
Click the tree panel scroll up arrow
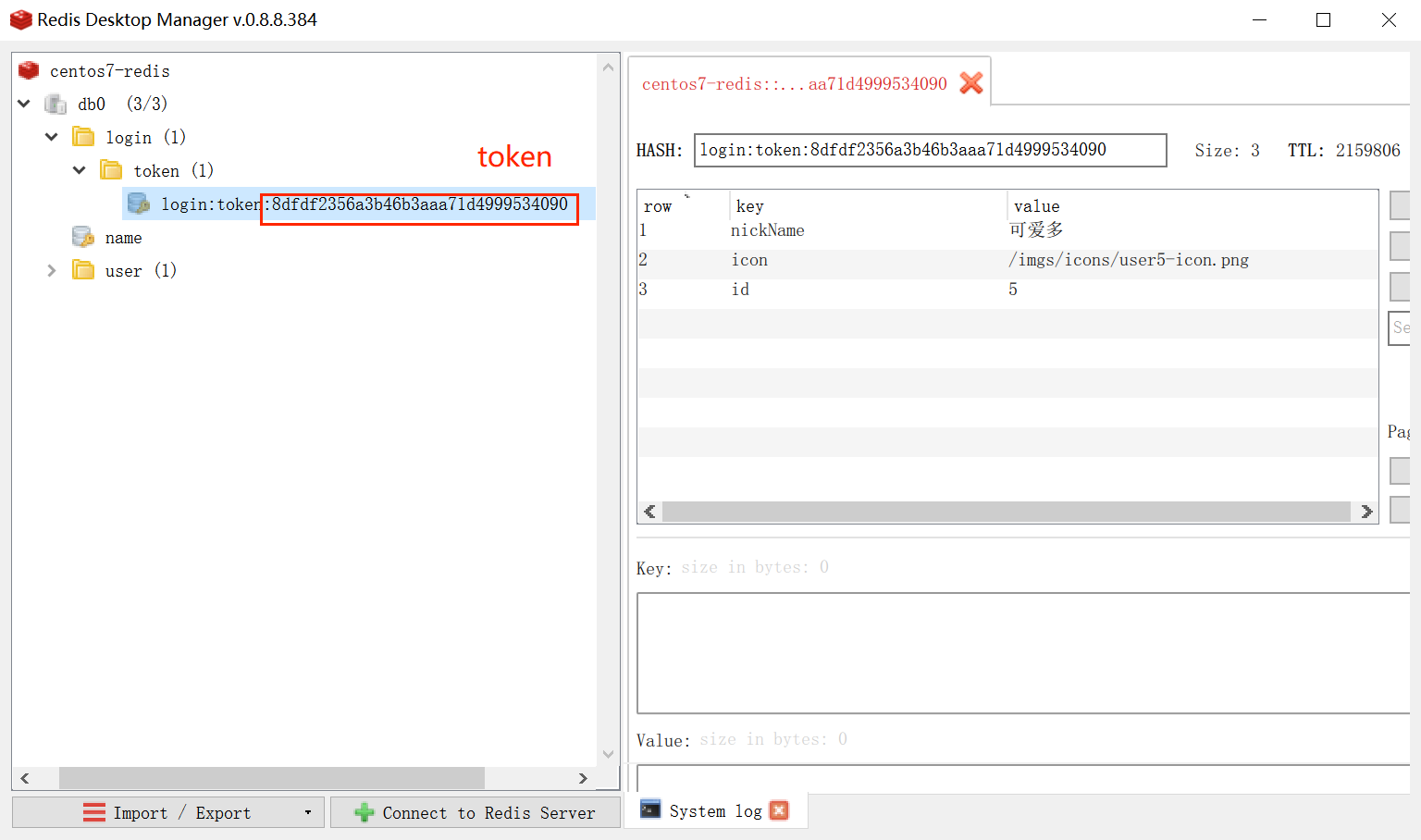click(x=608, y=67)
